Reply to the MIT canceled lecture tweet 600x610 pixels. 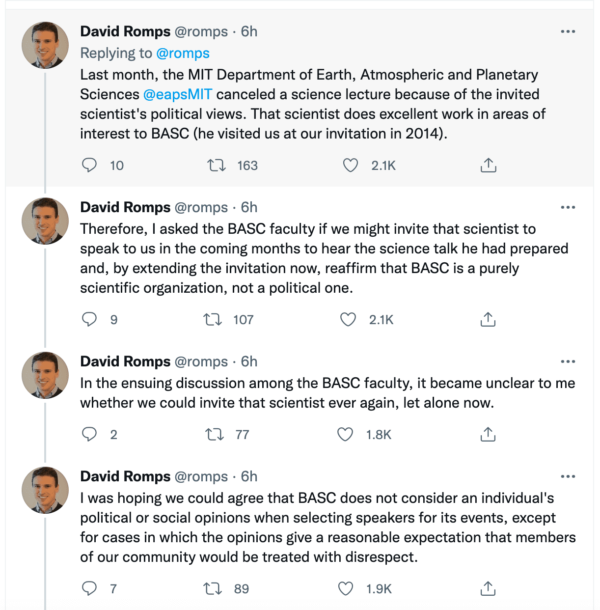(87, 165)
